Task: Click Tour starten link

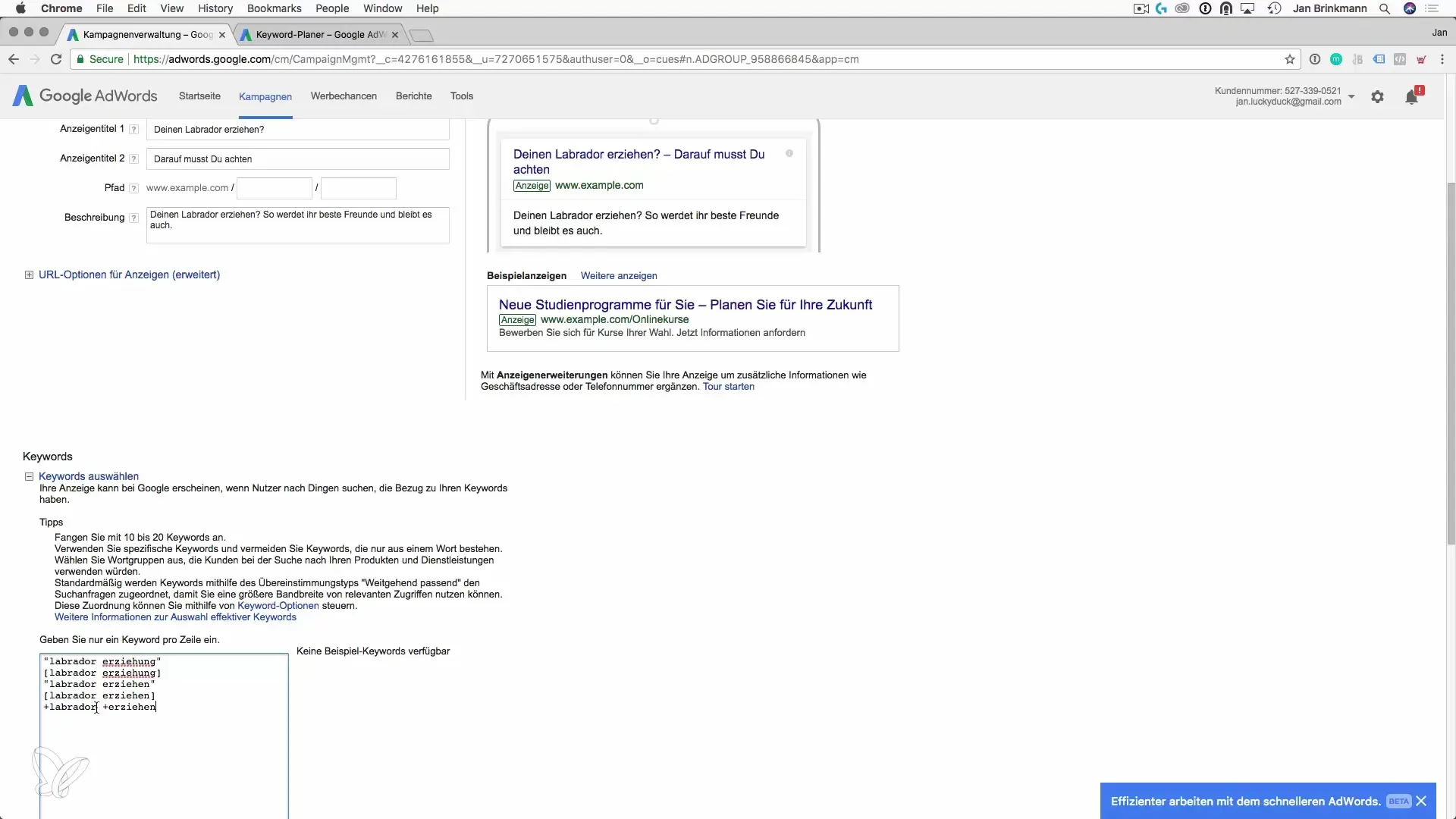Action: 729,387
